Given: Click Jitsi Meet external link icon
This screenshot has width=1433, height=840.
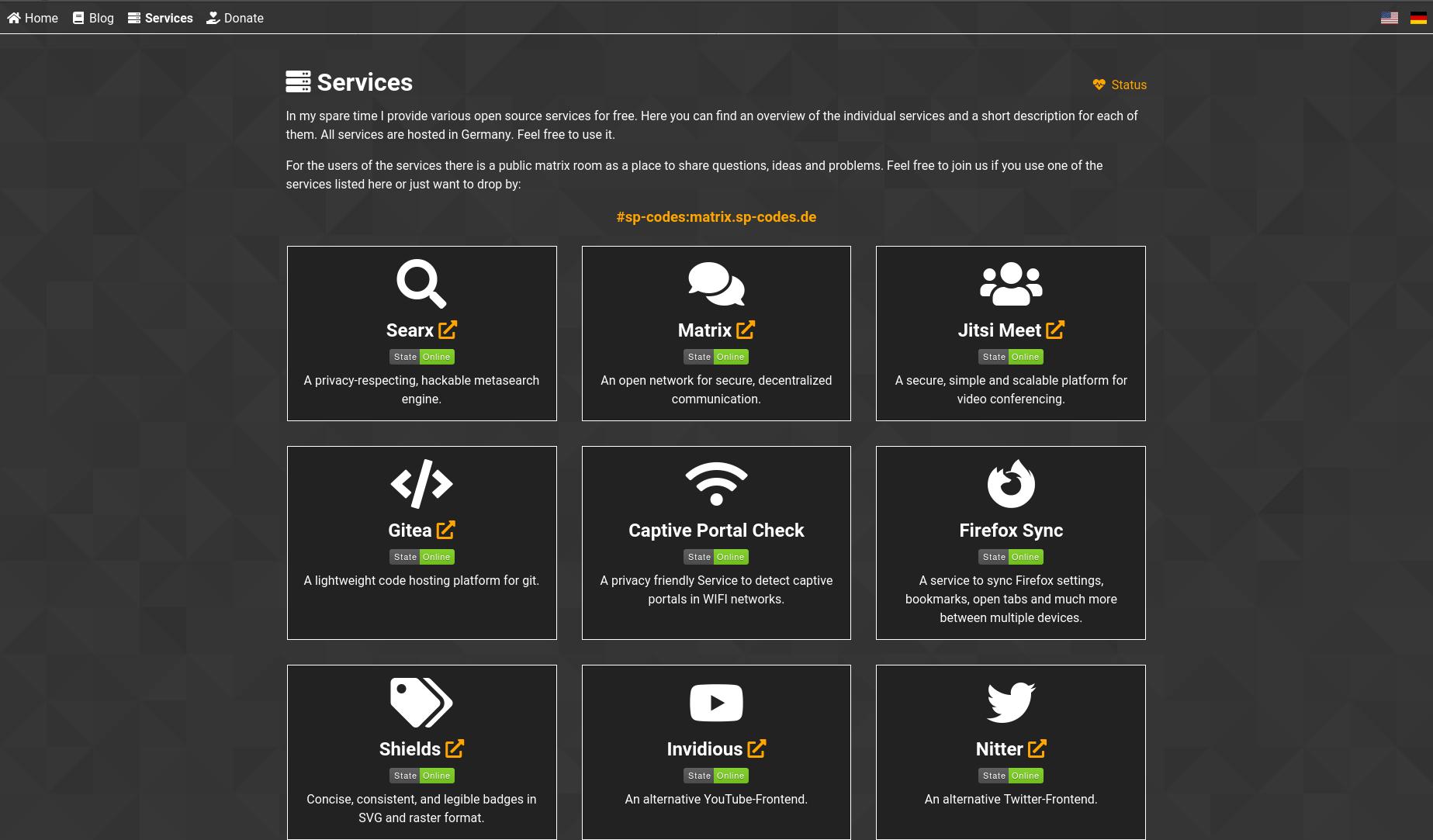Looking at the screenshot, I should point(1054,330).
